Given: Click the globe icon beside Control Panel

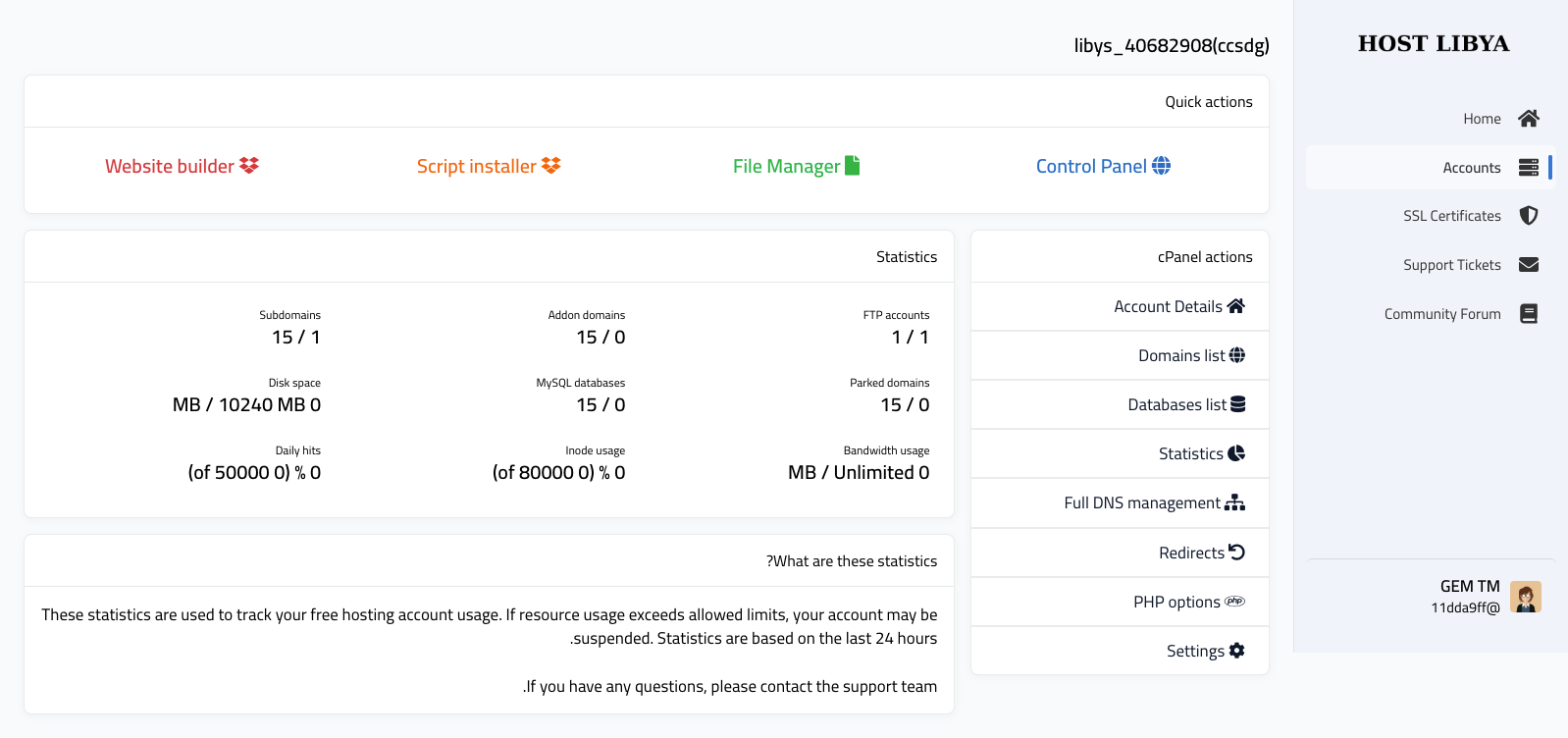Looking at the screenshot, I should pyautogui.click(x=1161, y=166).
